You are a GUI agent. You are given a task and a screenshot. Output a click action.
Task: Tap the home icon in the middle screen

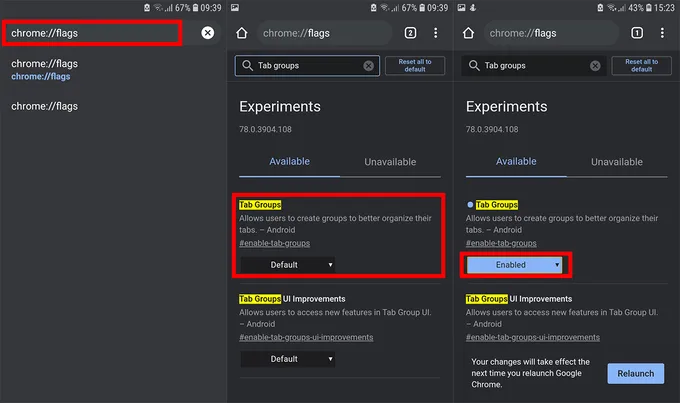tap(242, 33)
